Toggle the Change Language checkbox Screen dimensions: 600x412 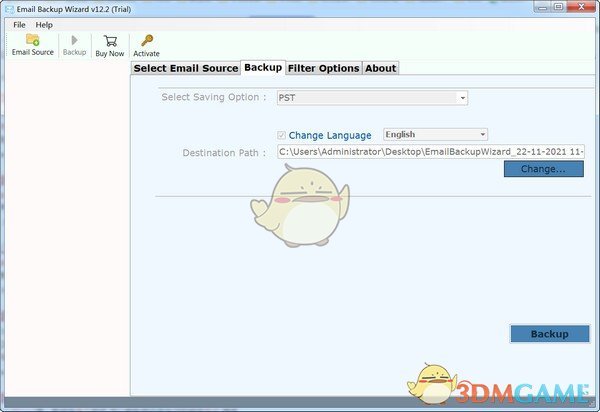281,135
